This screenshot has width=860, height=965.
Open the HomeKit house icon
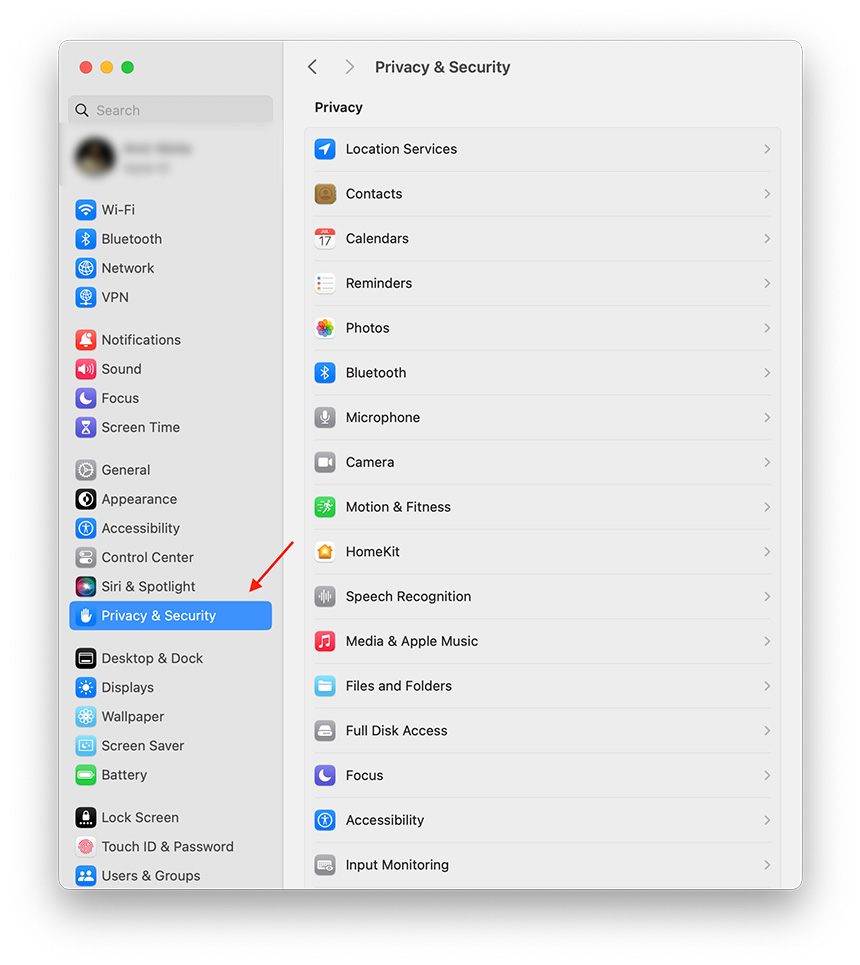[x=325, y=551]
